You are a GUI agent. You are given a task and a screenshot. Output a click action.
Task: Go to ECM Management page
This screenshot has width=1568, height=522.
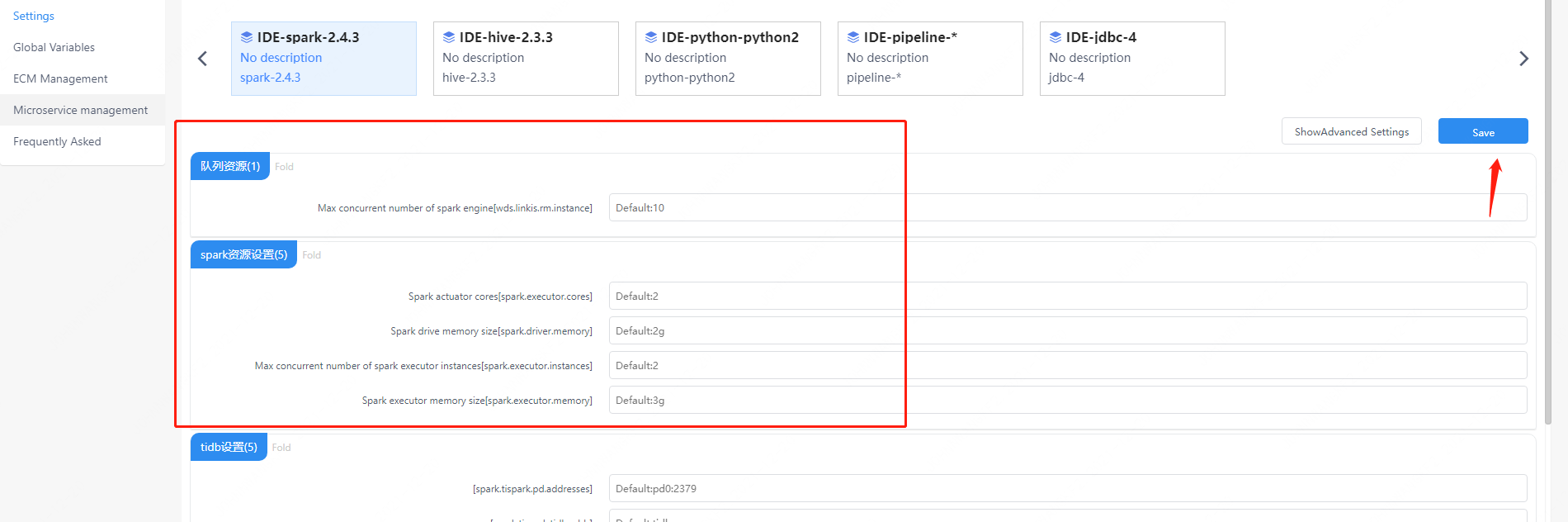[60, 79]
